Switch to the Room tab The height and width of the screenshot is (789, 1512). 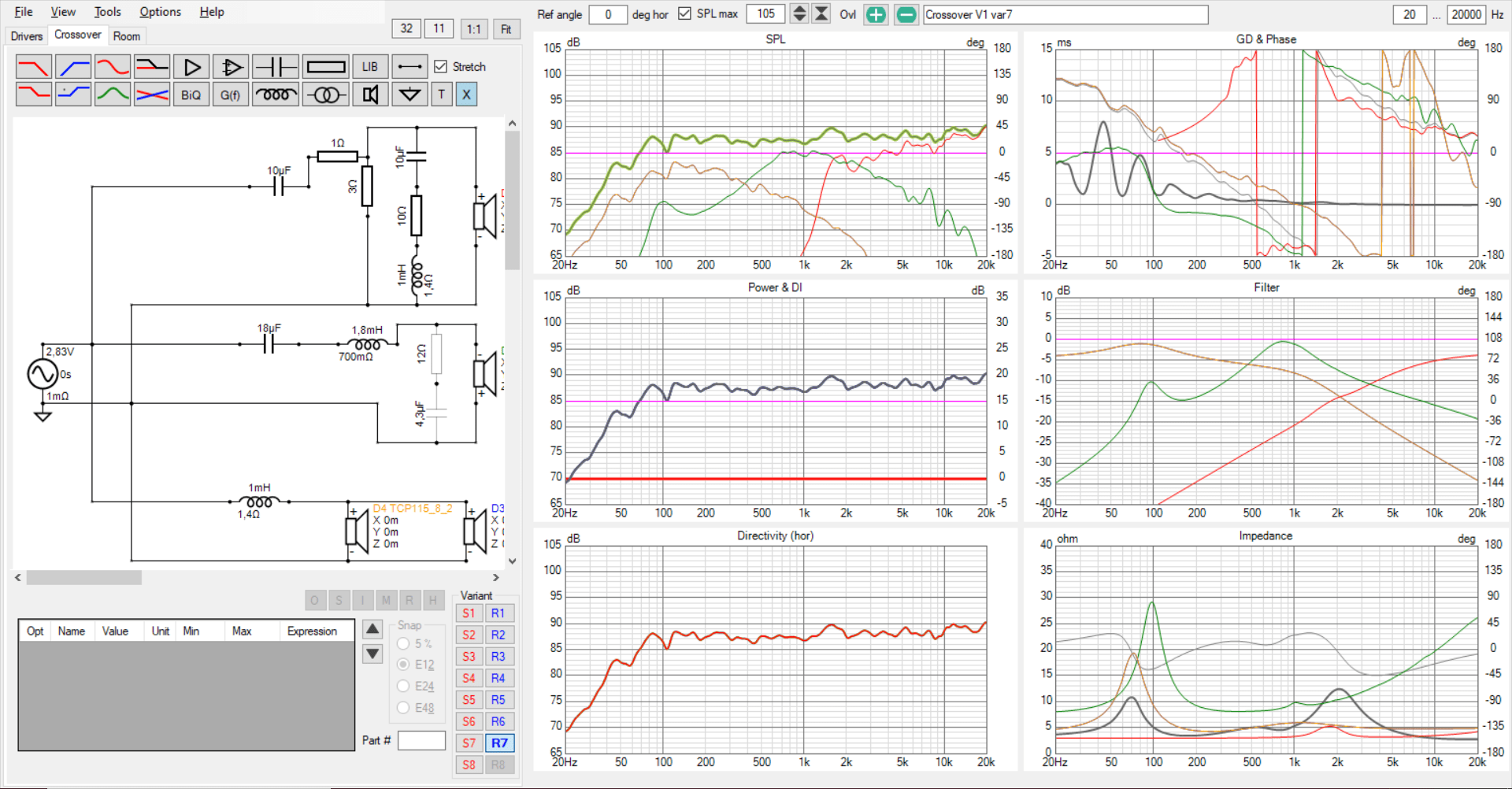click(126, 36)
